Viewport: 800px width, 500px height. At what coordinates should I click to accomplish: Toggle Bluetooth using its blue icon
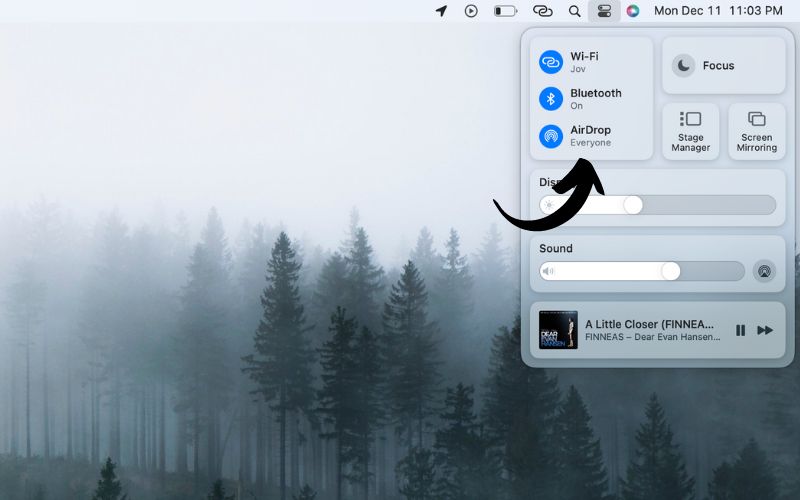tap(551, 99)
